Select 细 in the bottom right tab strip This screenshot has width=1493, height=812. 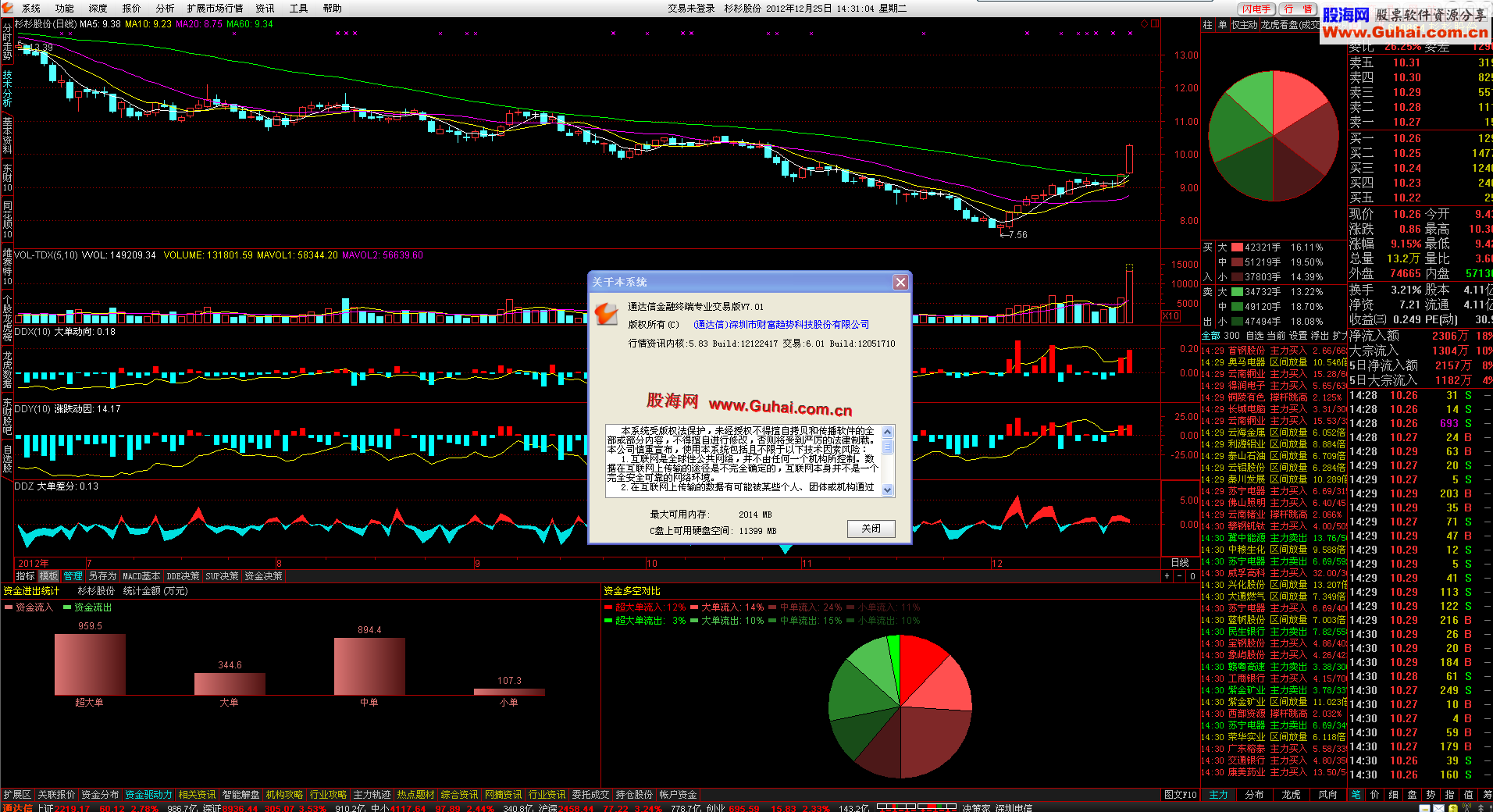1393,794
